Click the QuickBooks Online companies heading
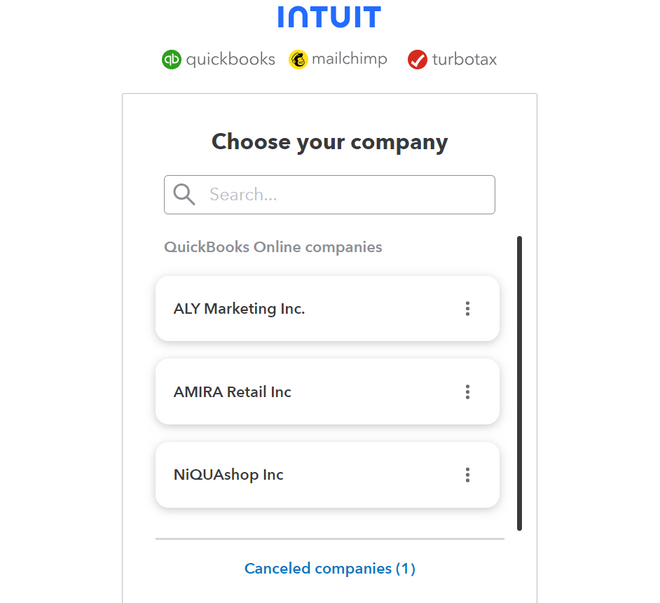660x603 pixels. coord(273,247)
